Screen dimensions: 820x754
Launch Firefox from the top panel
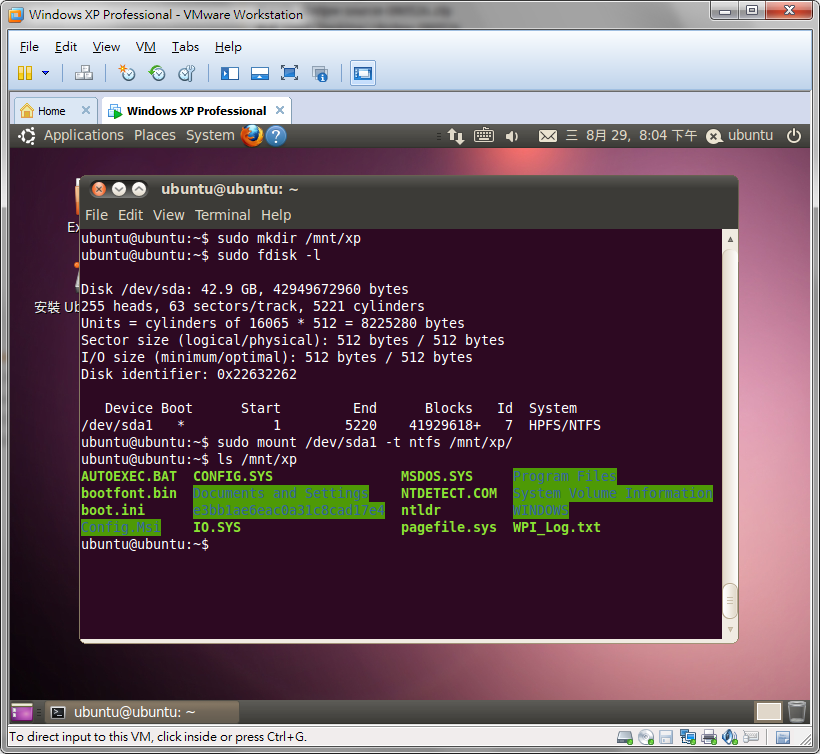(x=252, y=136)
